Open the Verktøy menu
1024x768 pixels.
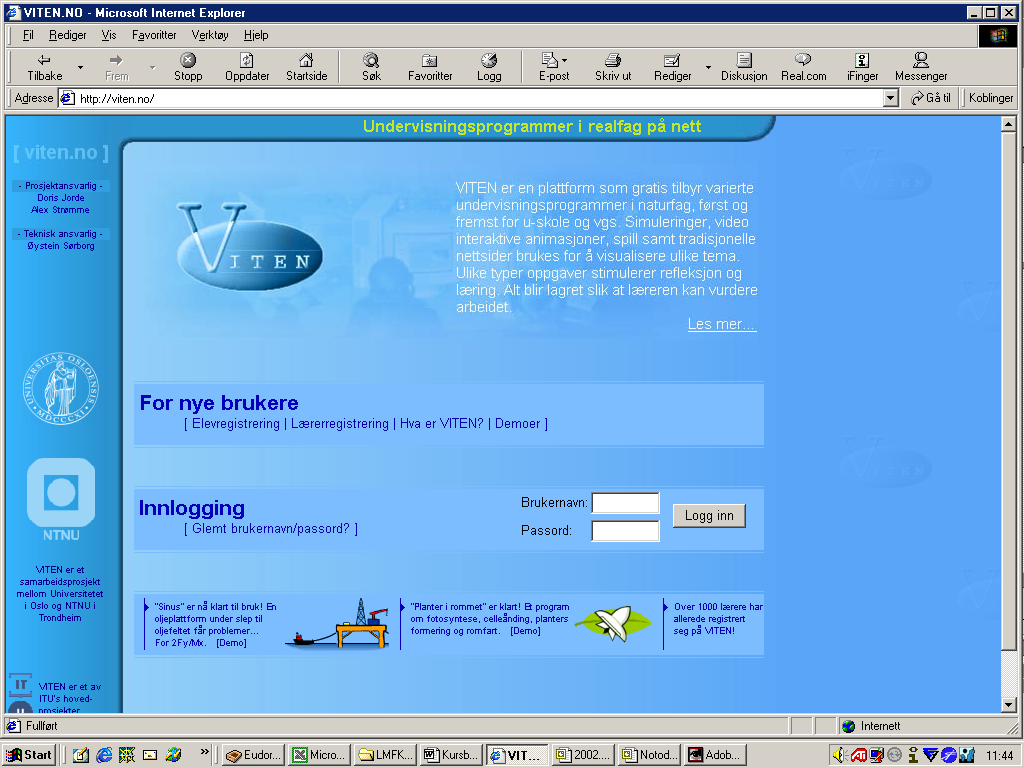[210, 35]
